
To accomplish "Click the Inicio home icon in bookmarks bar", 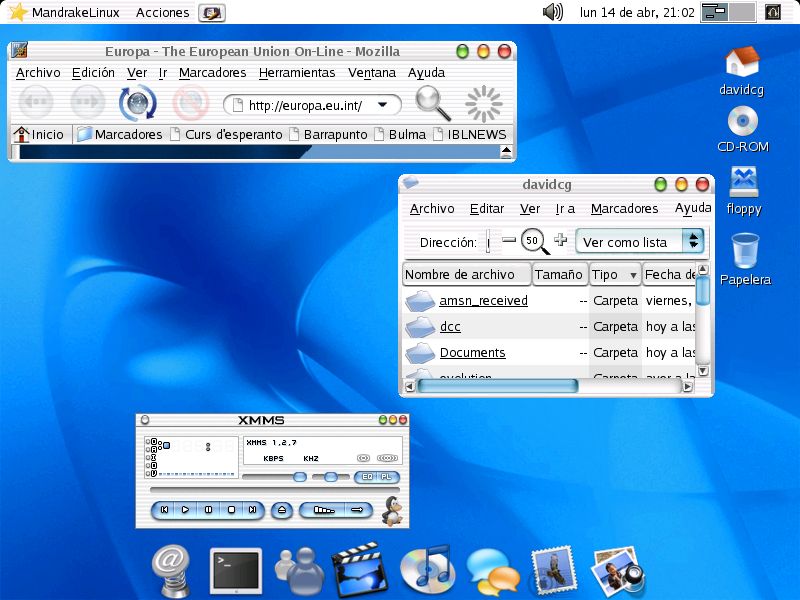I will pos(21,135).
